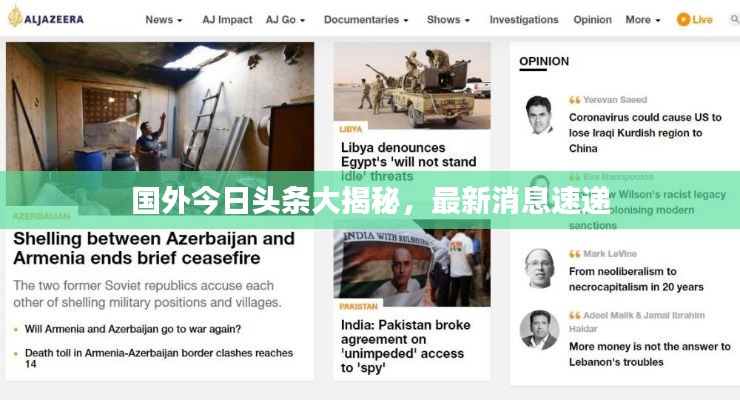Expand the AJ Go dropdown

point(285,20)
